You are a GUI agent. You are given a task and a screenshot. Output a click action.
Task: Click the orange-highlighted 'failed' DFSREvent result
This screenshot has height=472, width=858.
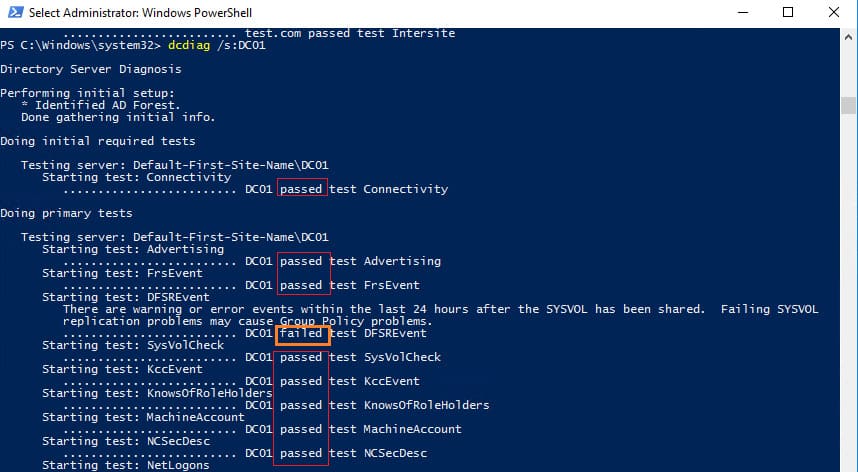(303, 334)
